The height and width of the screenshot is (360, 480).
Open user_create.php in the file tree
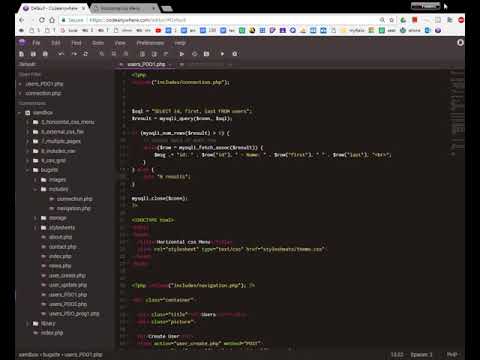(x=67, y=276)
